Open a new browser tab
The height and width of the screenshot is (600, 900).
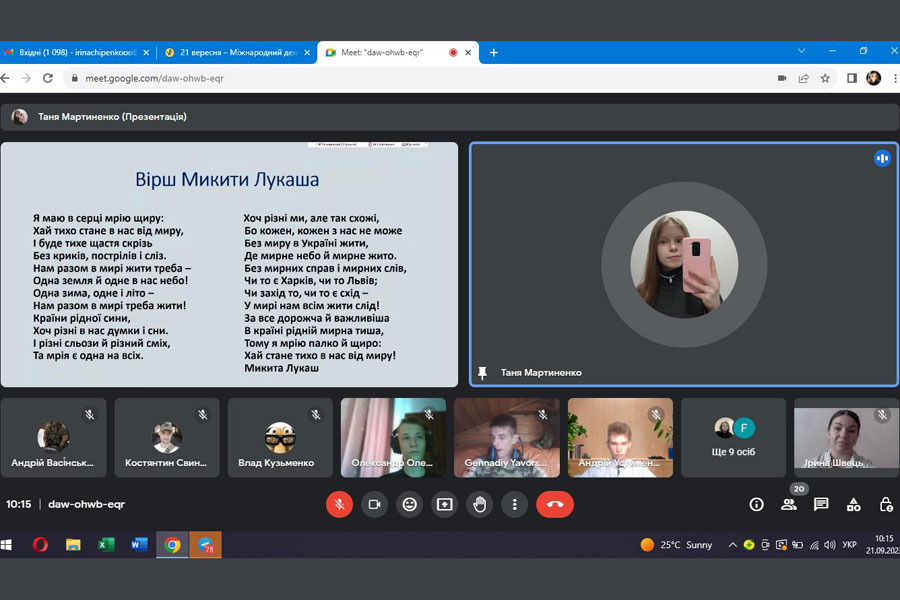point(493,52)
